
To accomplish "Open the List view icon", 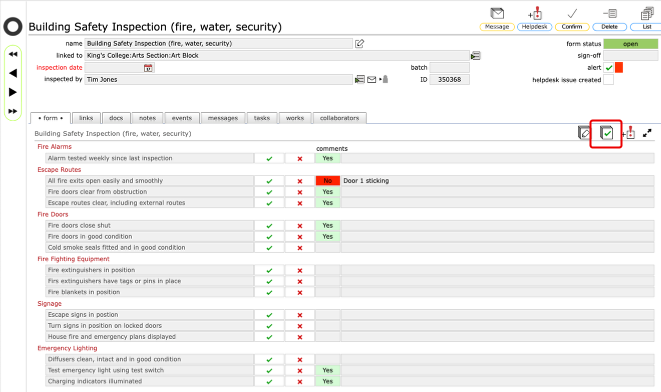I will pos(647,13).
